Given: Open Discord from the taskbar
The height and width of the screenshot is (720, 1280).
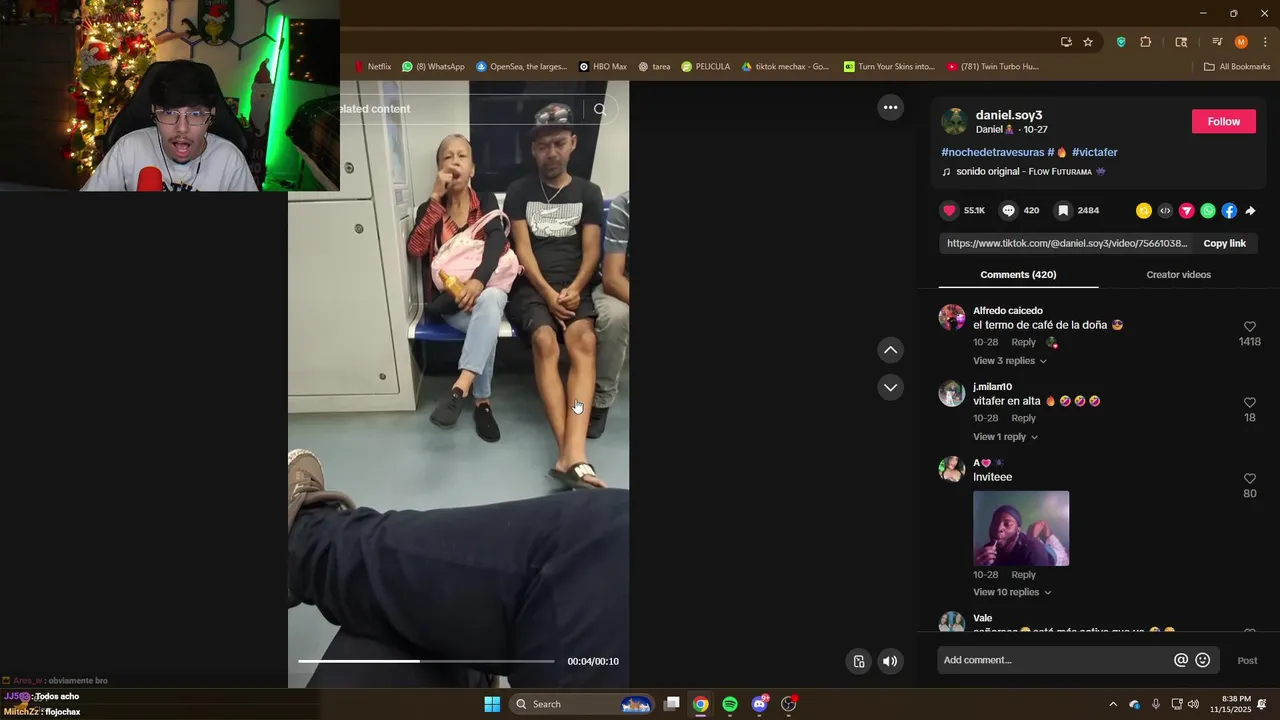Looking at the screenshot, I should click(x=759, y=704).
